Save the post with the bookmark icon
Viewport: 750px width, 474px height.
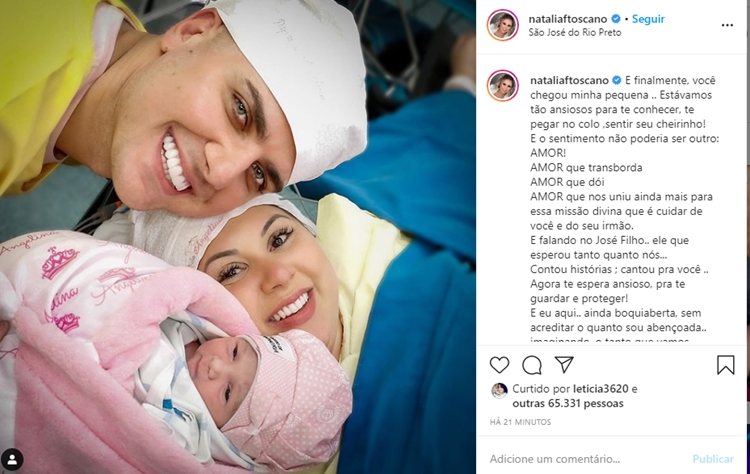(x=726, y=365)
